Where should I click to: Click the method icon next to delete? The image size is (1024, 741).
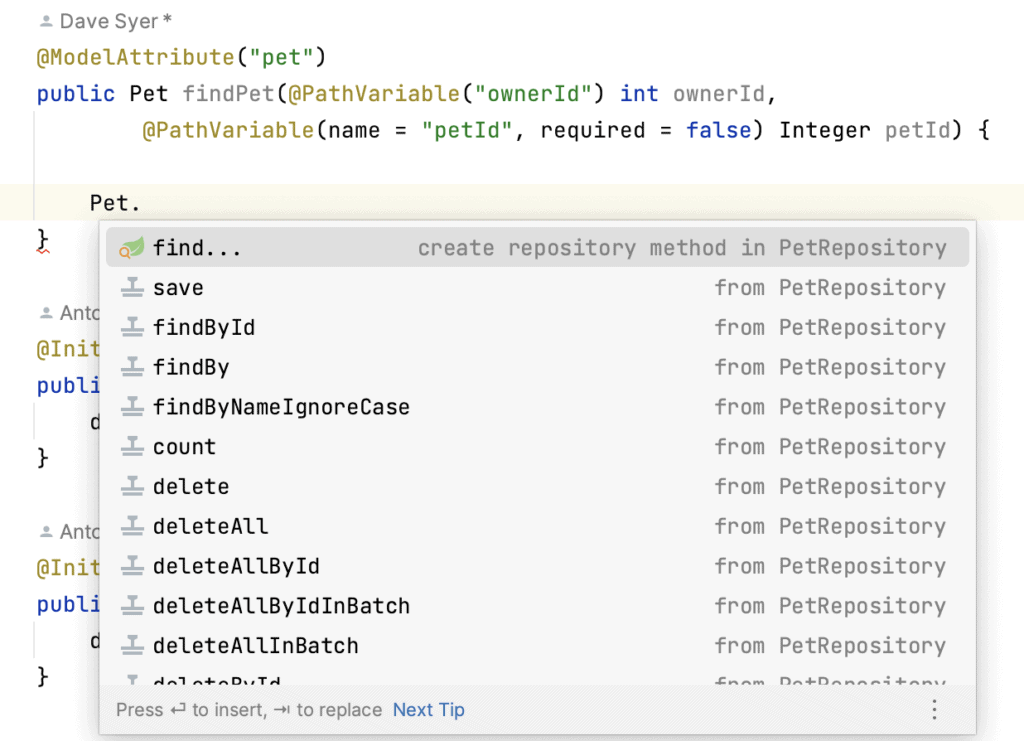click(x=132, y=487)
